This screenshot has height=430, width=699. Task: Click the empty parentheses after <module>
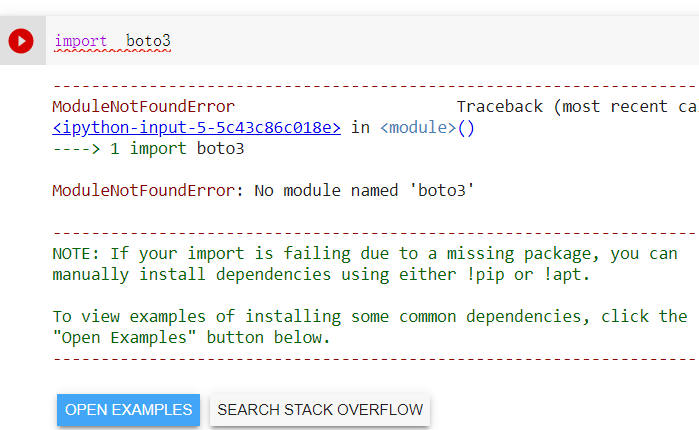pos(466,128)
